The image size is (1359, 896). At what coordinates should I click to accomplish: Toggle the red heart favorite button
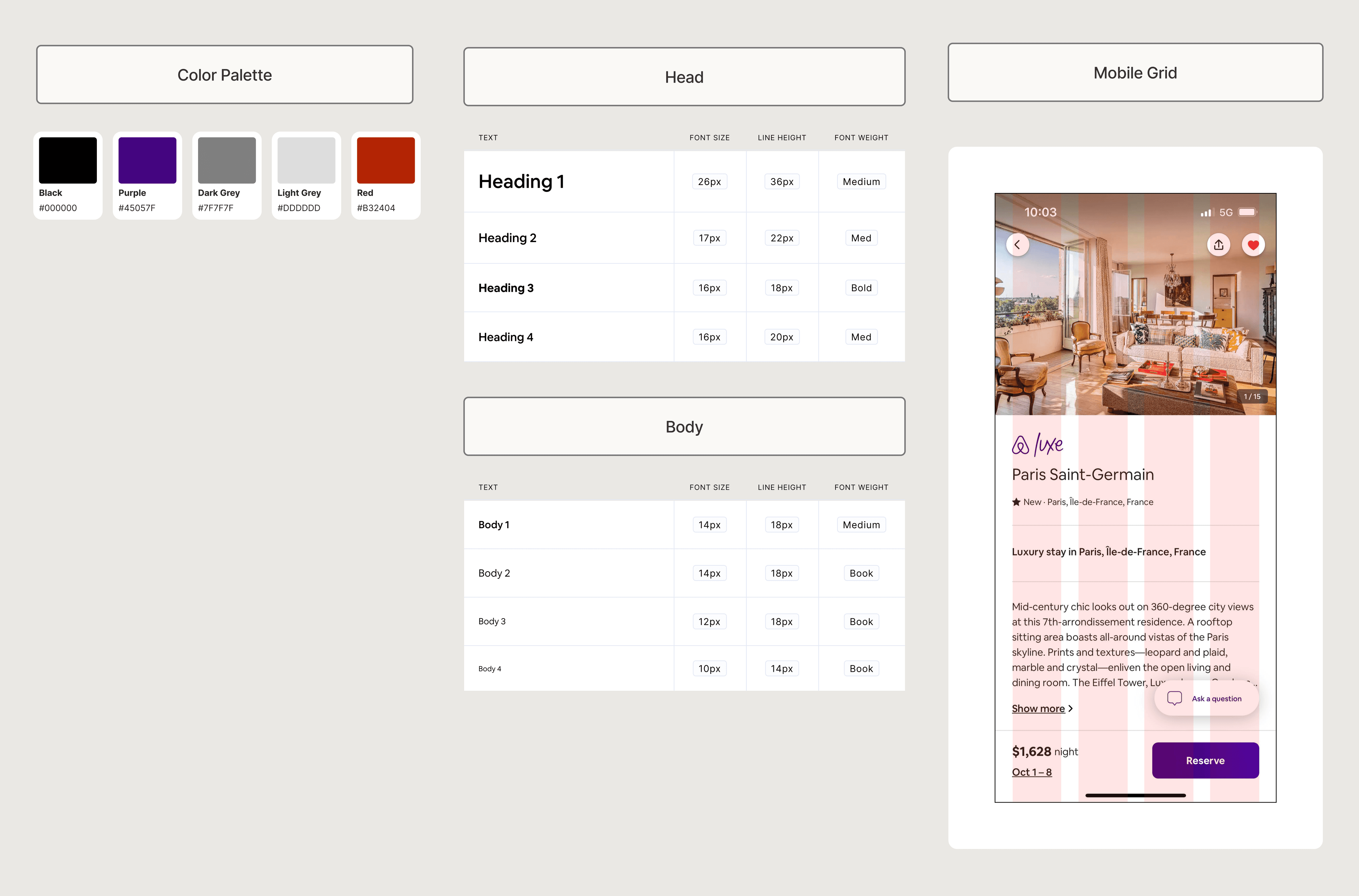point(1253,245)
